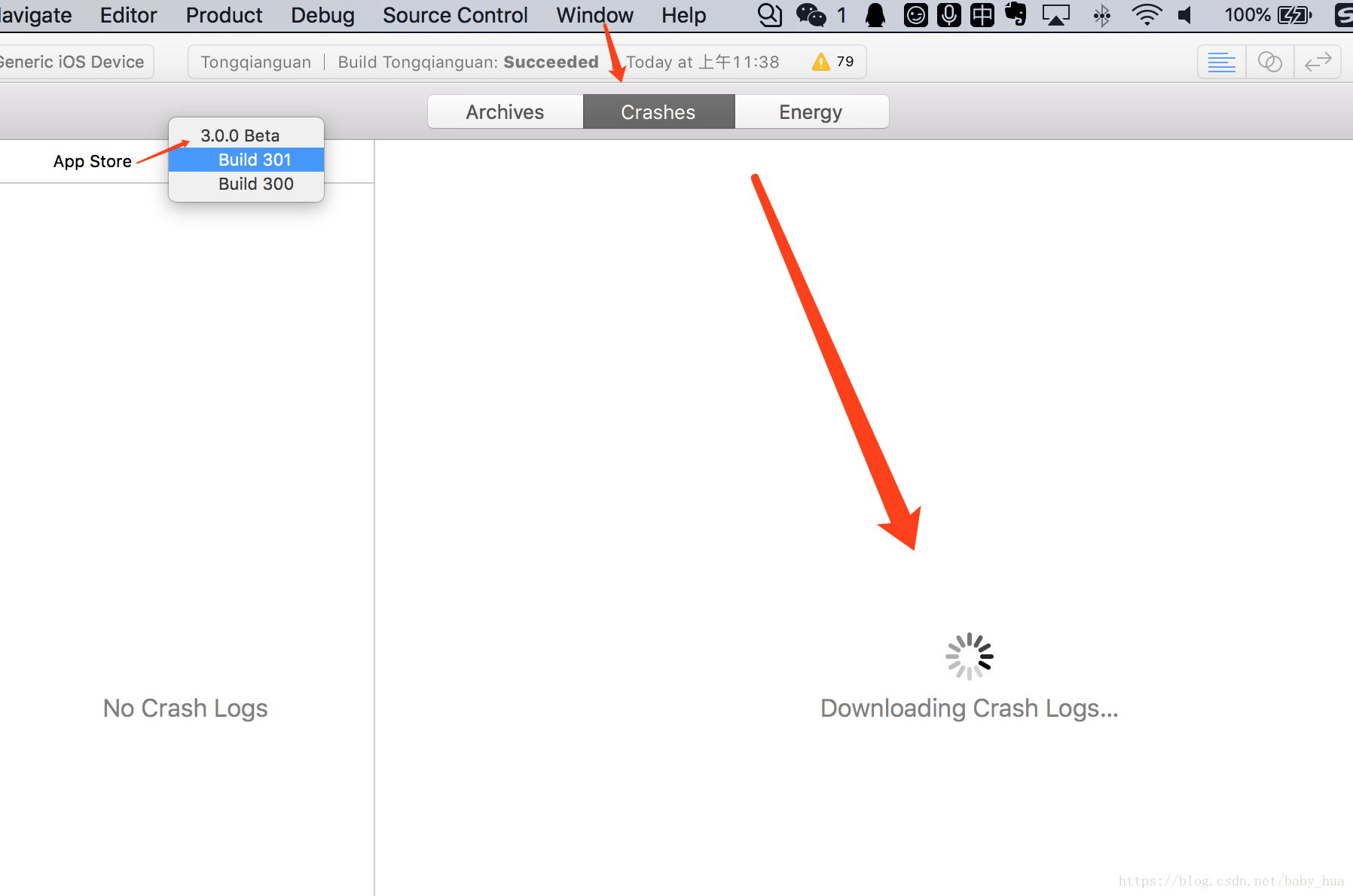Open the version editor arrows icon
The height and width of the screenshot is (896, 1353).
pos(1318,62)
